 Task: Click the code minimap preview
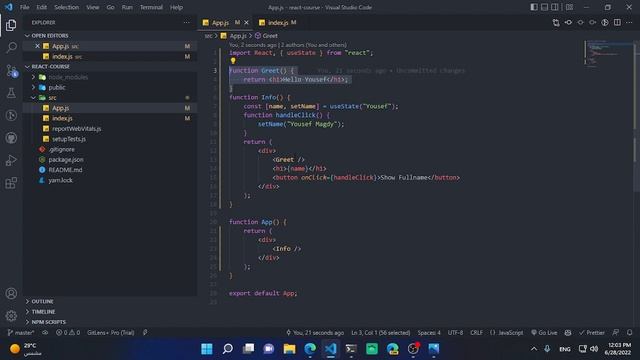coord(607,53)
